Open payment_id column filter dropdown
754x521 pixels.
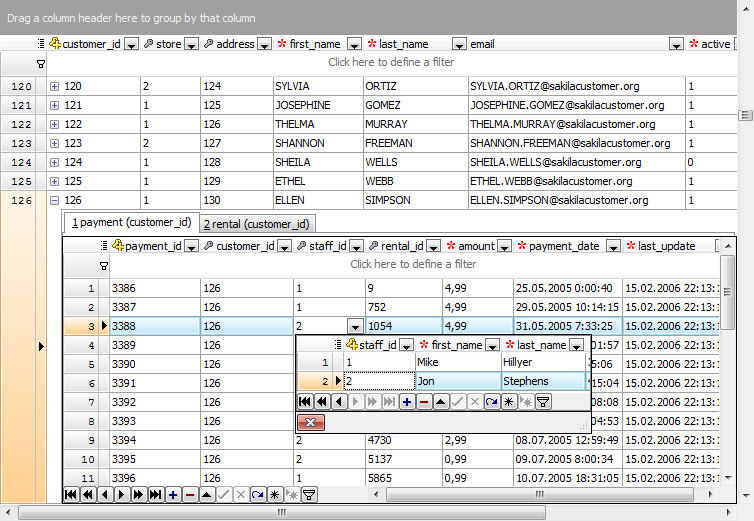click(191, 247)
